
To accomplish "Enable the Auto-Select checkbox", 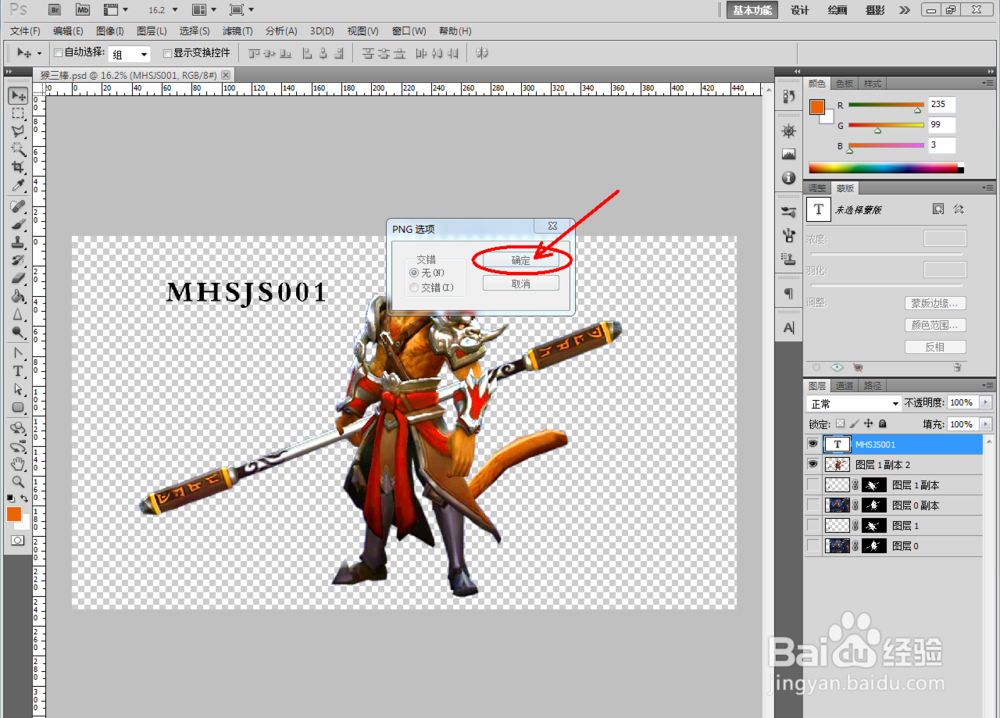I will pyautogui.click(x=58, y=53).
